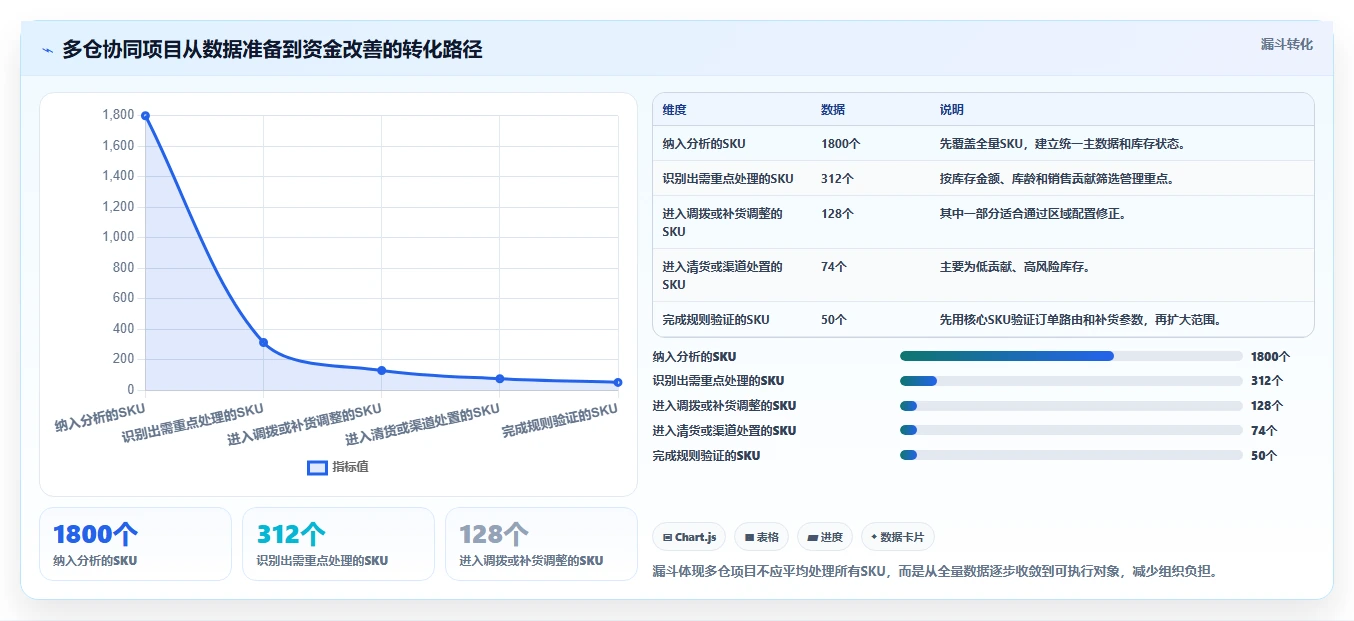This screenshot has height=621, width=1354.
Task: Select the 数据卡片 tag chip
Action: 897,537
